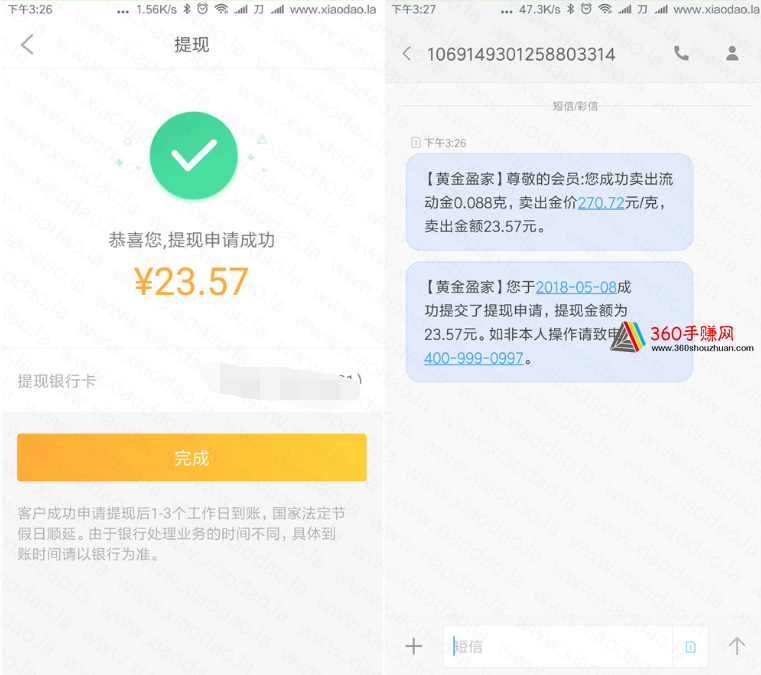Image resolution: width=761 pixels, height=675 pixels.
Task: Tap the orange 完成 button
Action: pos(192,458)
